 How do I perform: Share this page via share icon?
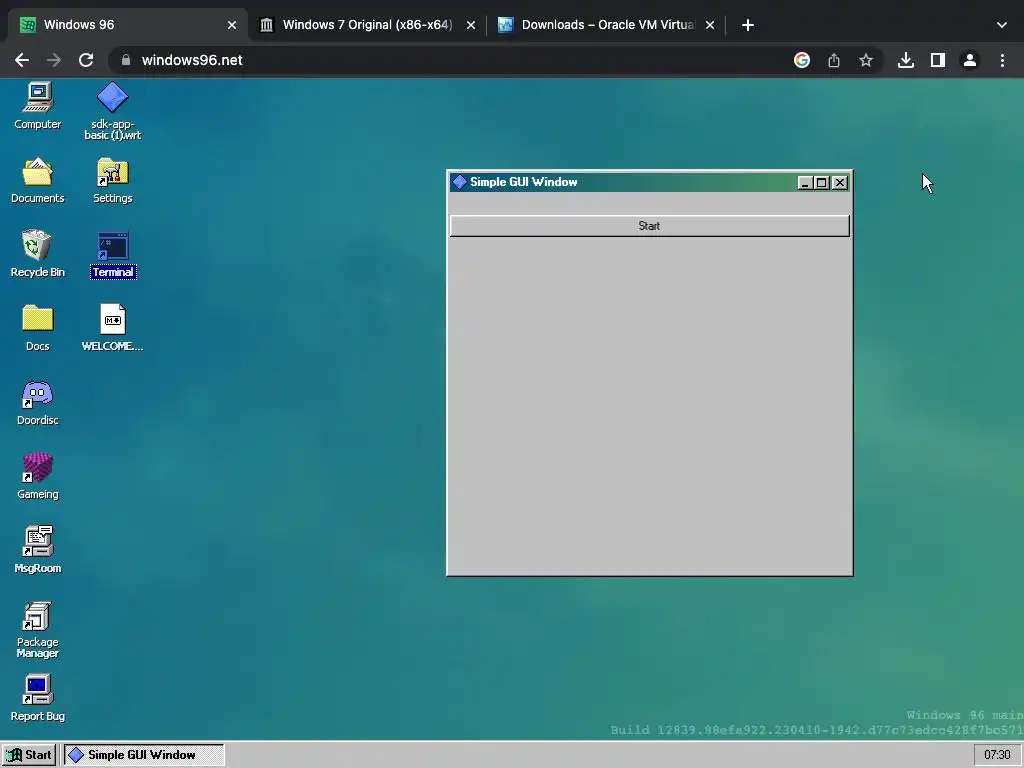[834, 60]
